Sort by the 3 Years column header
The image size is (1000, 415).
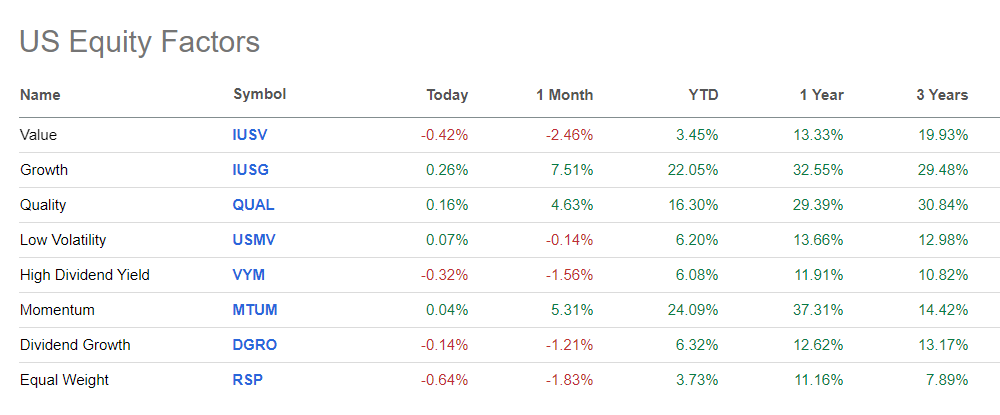pos(942,95)
